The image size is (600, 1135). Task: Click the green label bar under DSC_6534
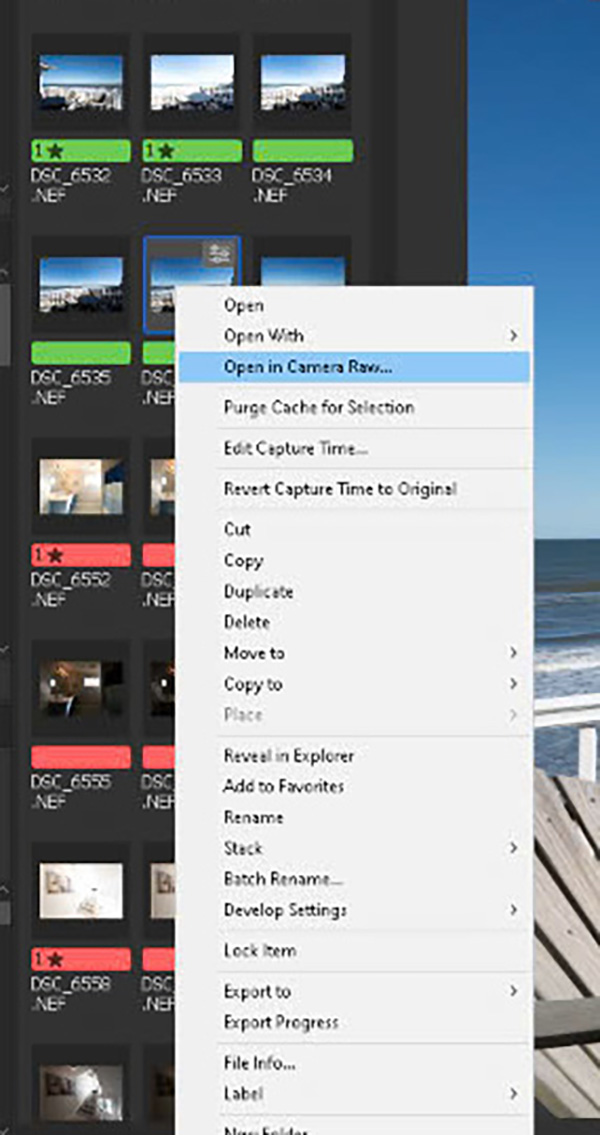303,151
